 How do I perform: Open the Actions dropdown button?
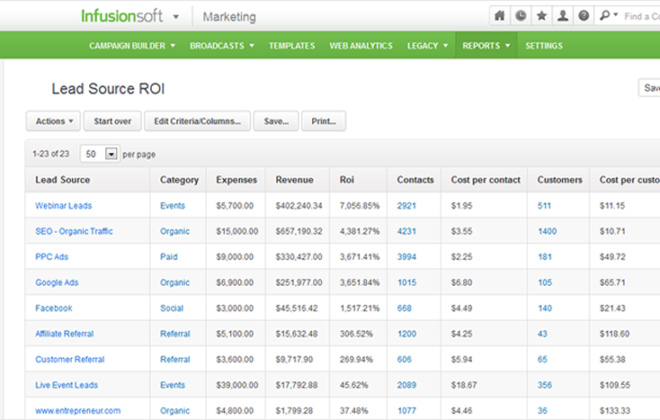(x=53, y=121)
